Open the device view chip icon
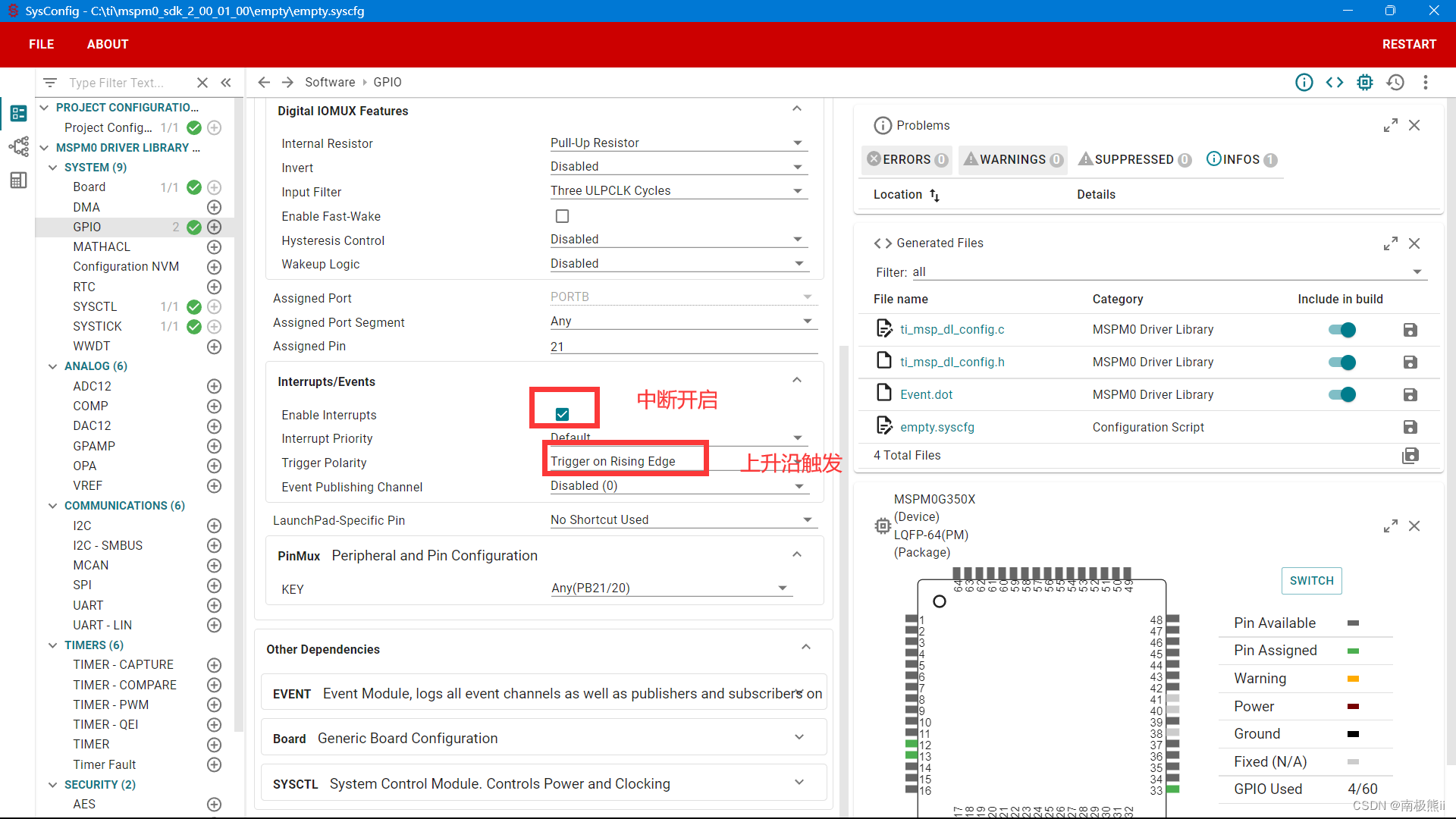 click(x=1365, y=82)
